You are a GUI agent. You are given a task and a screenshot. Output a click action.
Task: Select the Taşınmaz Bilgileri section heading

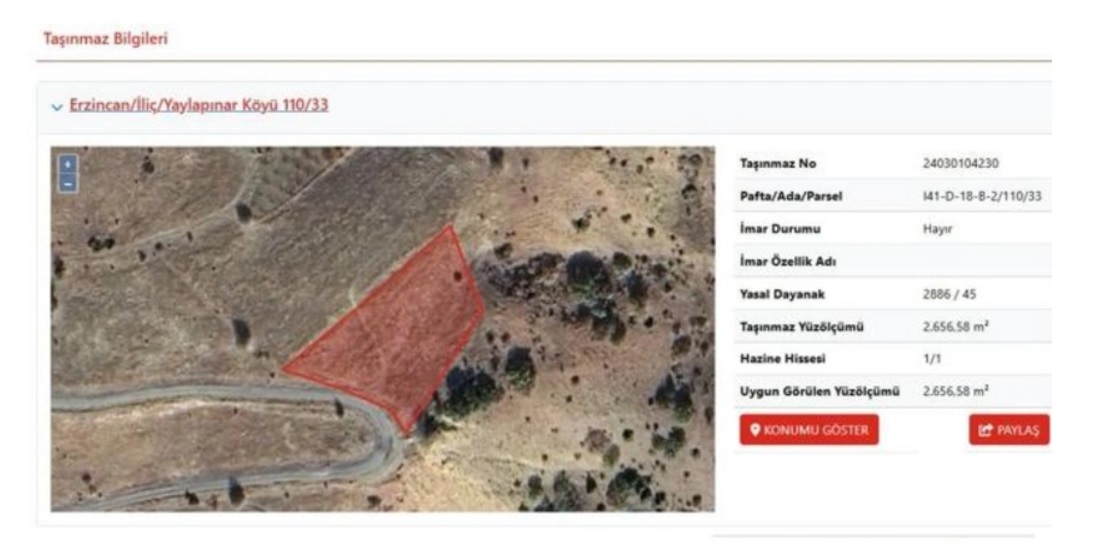105,38
